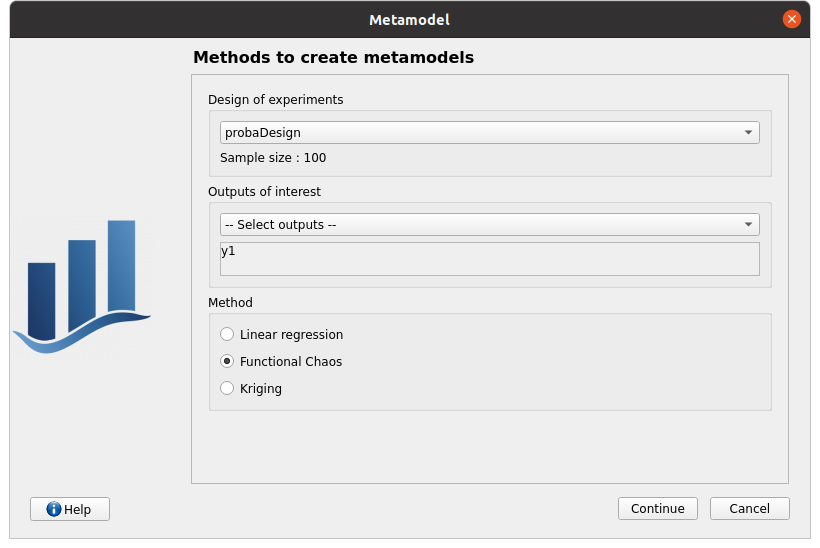Click the Design of experiments group label
The width and height of the screenshot is (820, 548).
tap(275, 99)
